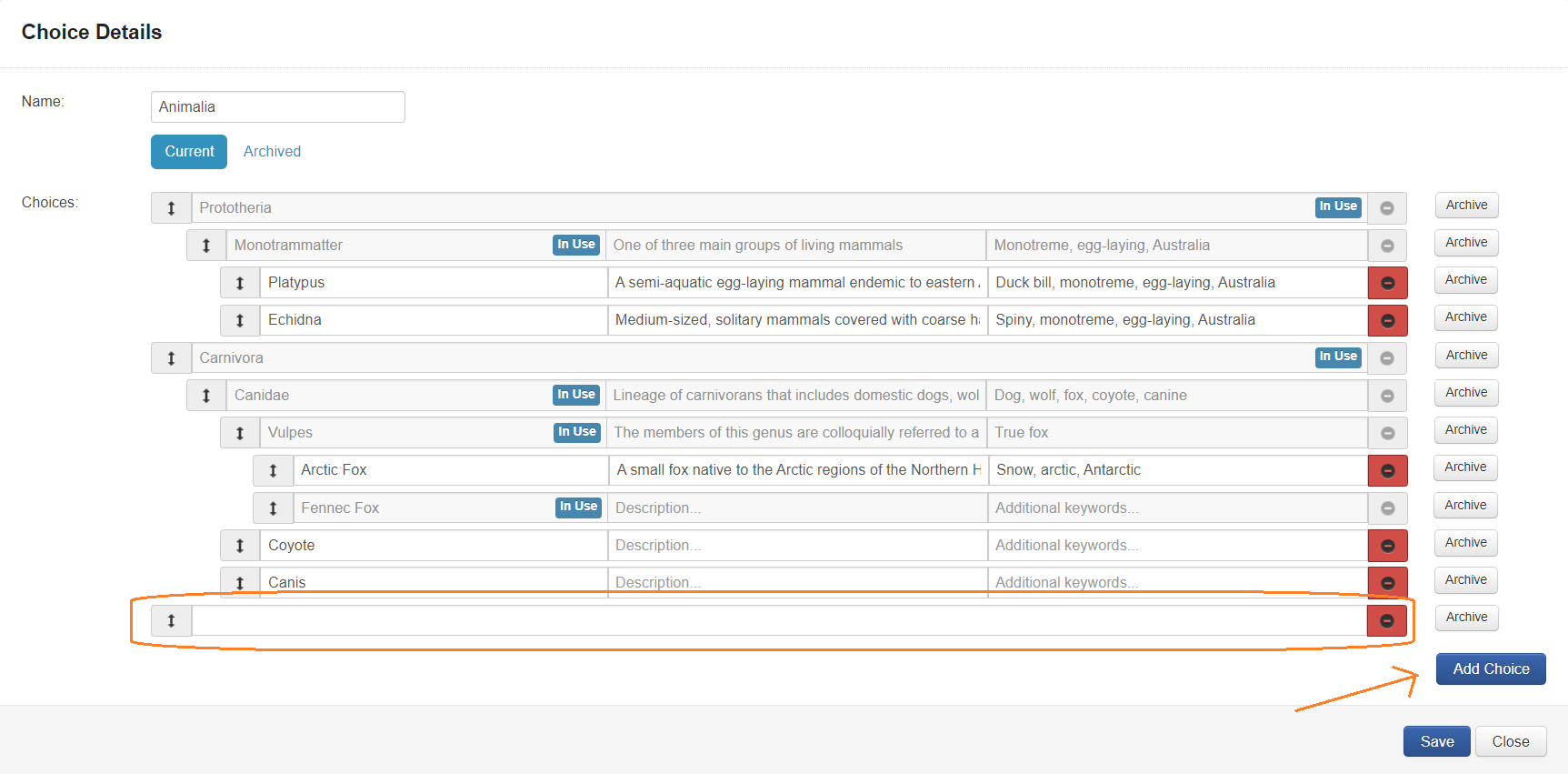The width and height of the screenshot is (1568, 774).
Task: Click the red remove icon for Coyote
Action: click(x=1387, y=546)
